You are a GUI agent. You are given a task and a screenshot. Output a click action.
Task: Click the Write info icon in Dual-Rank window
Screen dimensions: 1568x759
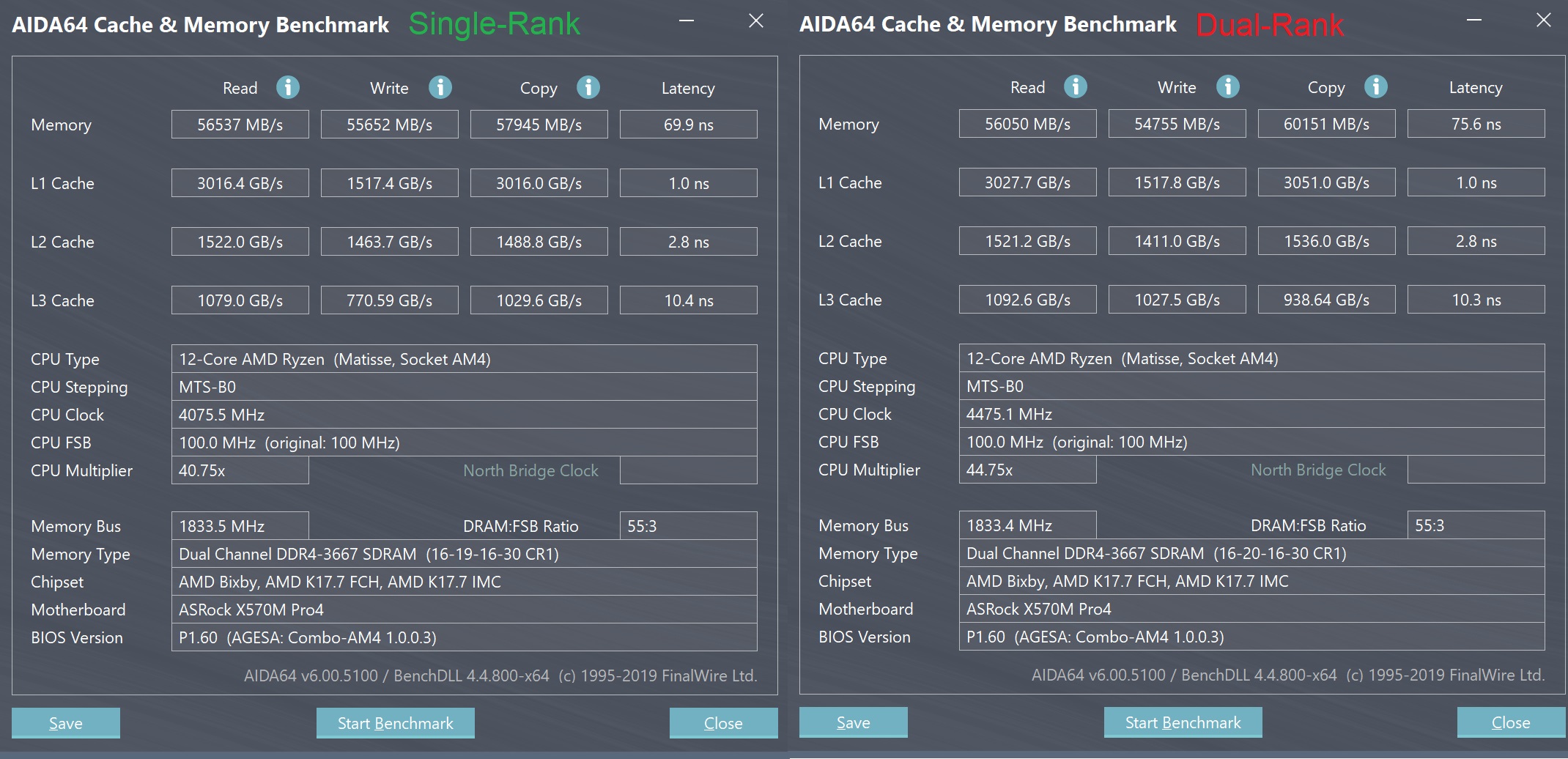tap(1228, 86)
